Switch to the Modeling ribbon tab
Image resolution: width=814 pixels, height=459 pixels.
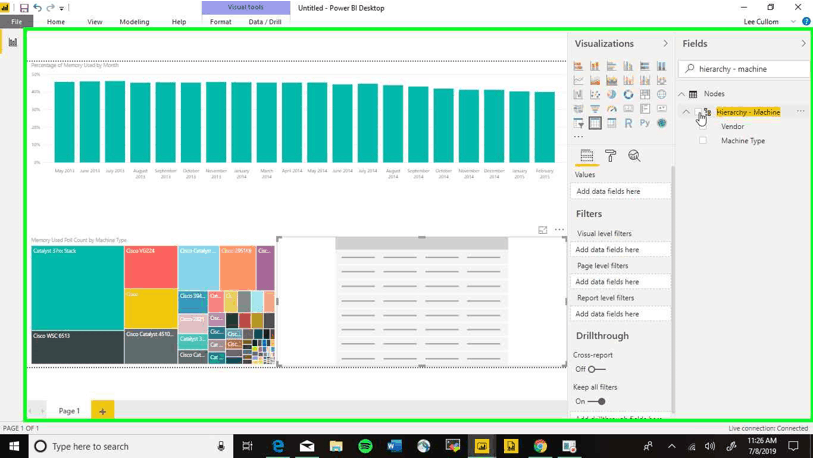pos(134,22)
